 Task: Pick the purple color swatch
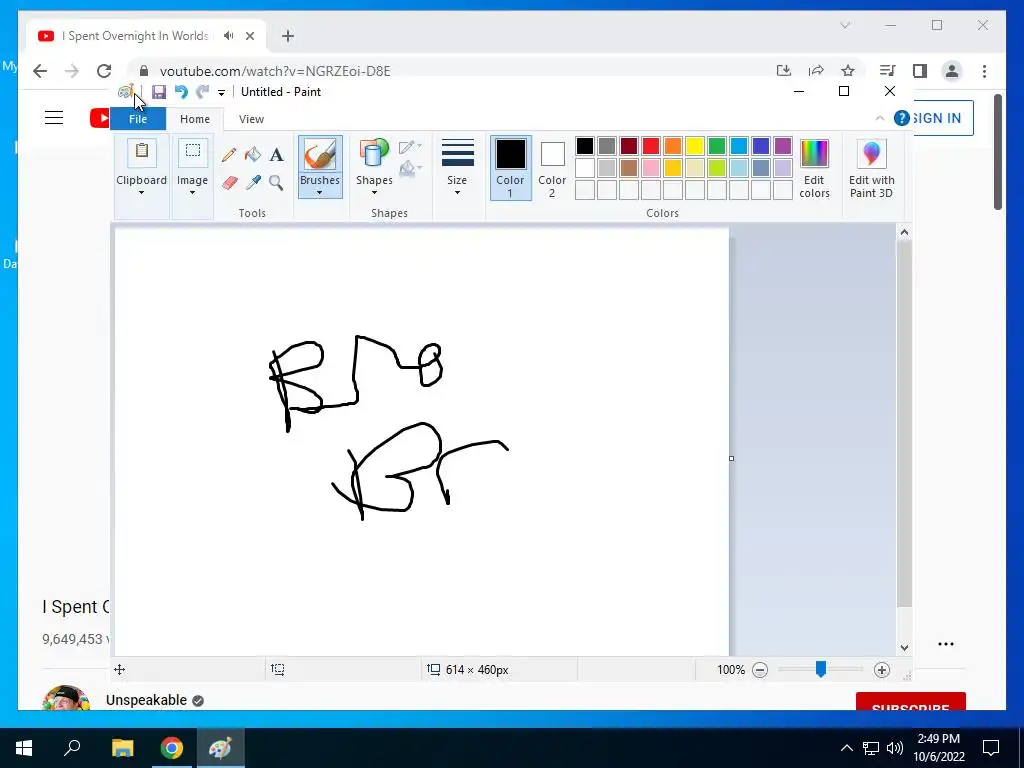point(782,146)
